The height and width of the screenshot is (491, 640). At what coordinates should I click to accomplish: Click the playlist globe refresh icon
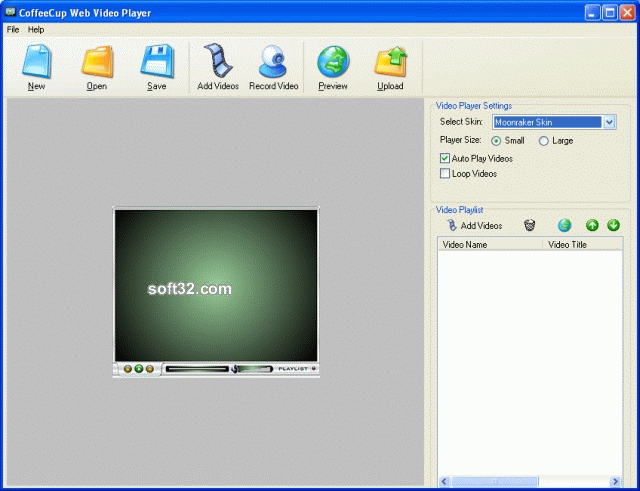tap(564, 225)
